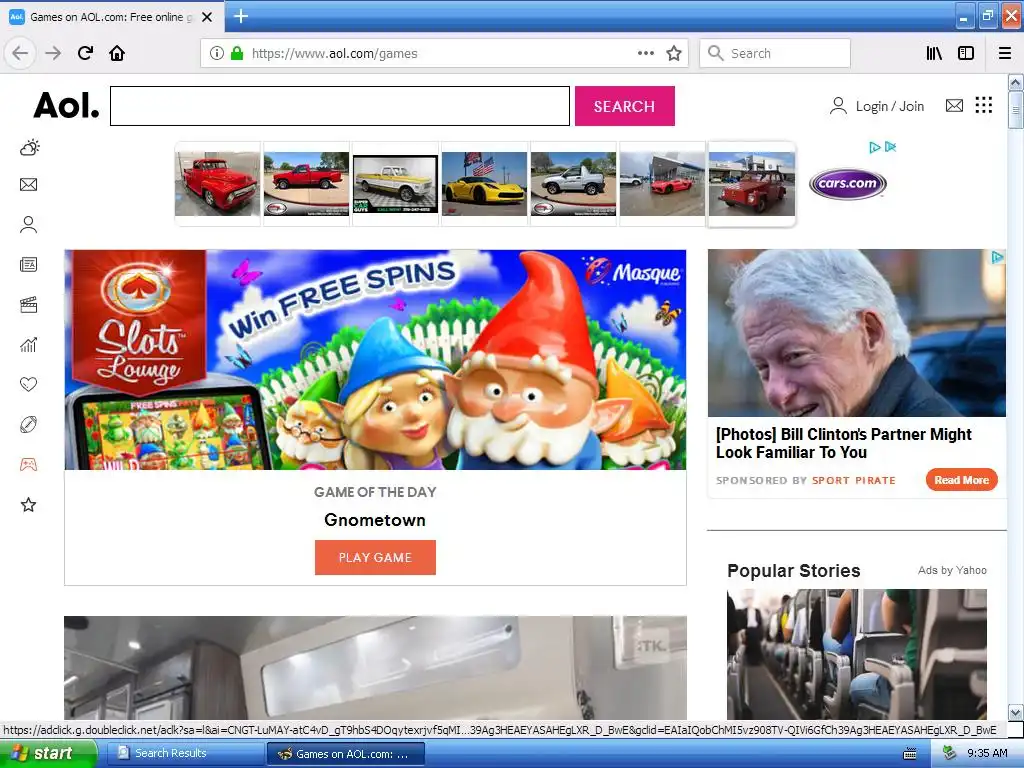Open the browser home page icon
This screenshot has height=768, width=1024.
117,53
